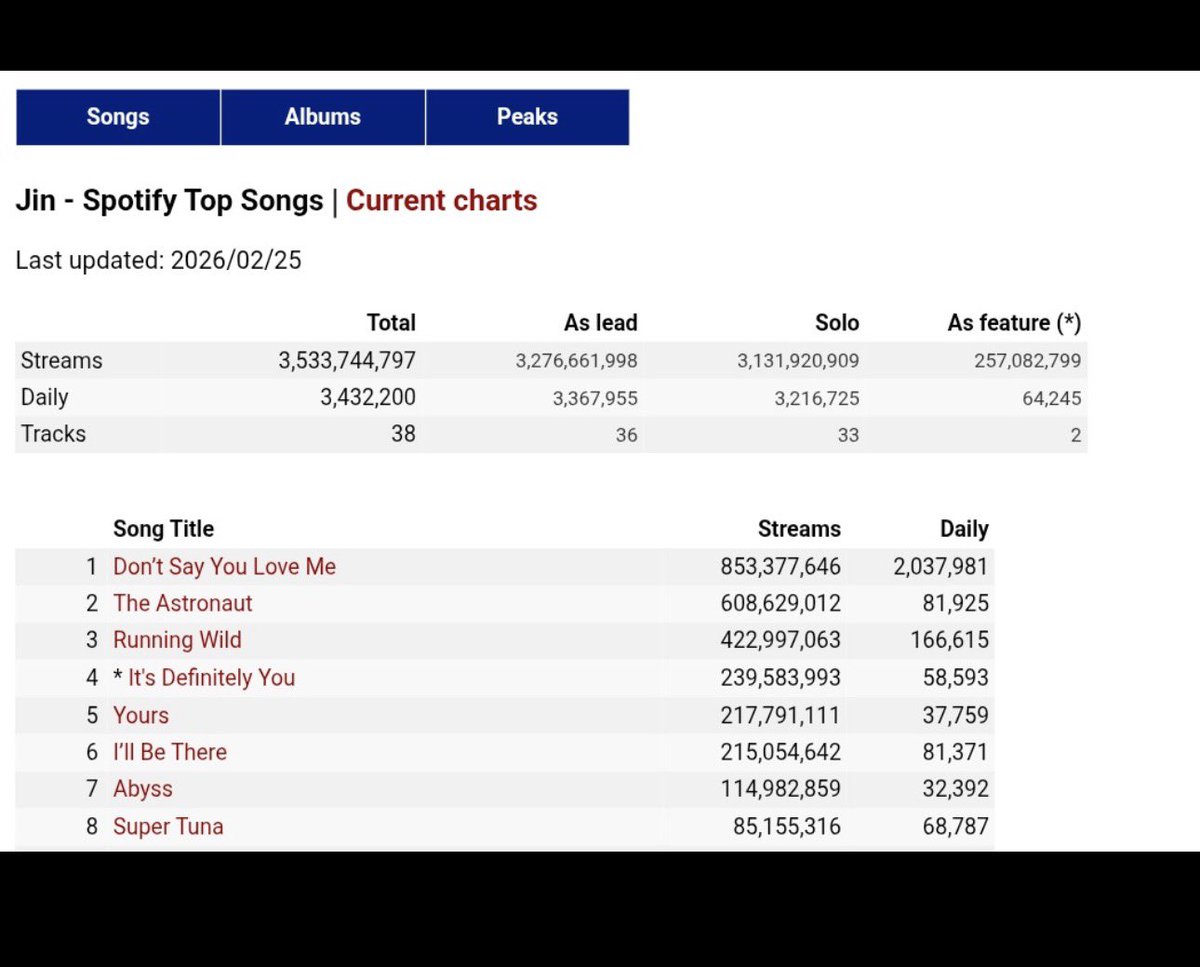Viewport: 1200px width, 967px height.
Task: Select daily count 68,787
Action: [956, 827]
